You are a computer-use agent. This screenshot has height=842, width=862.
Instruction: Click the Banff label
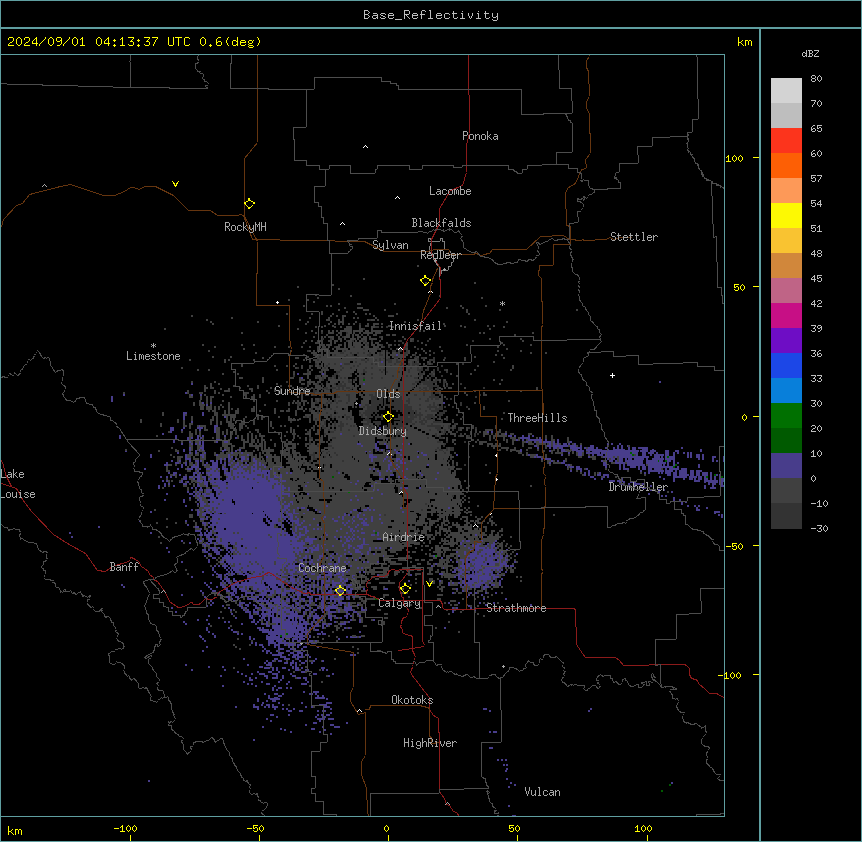coord(124,567)
